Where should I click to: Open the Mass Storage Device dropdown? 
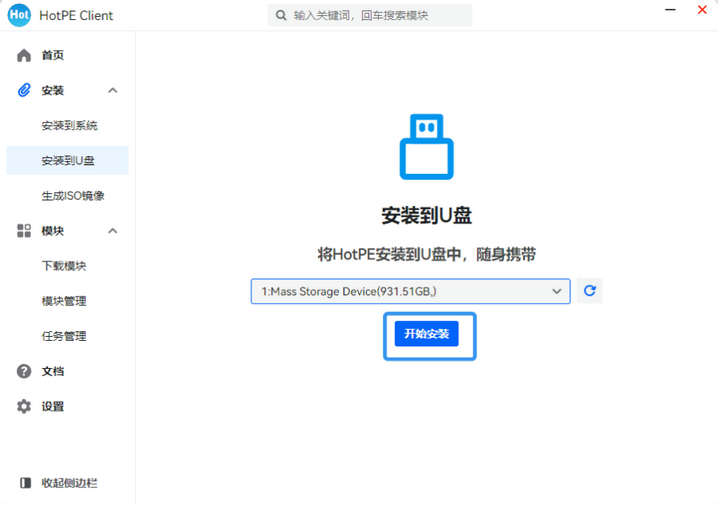pyautogui.click(x=411, y=291)
